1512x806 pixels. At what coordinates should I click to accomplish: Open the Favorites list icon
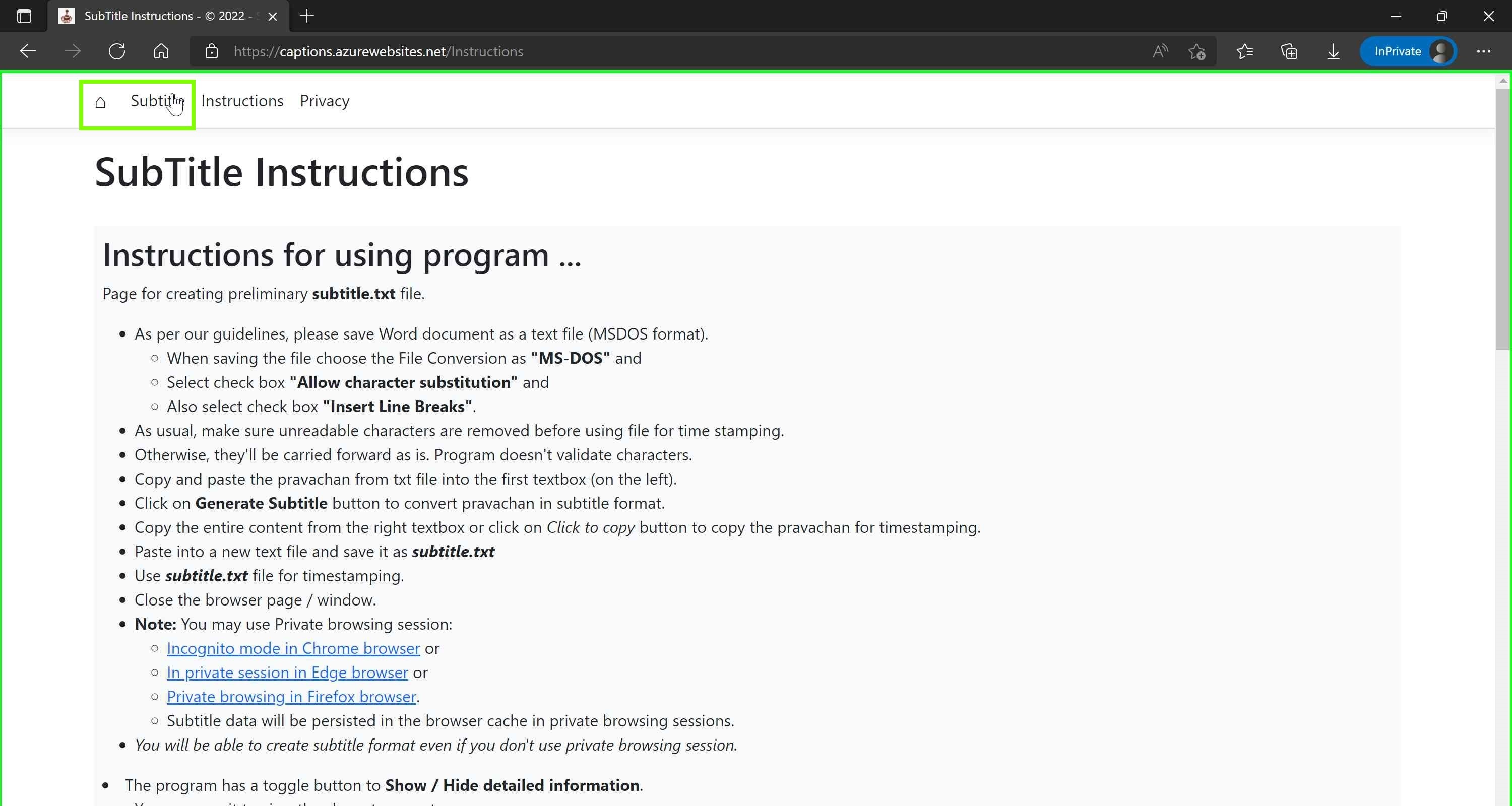click(x=1244, y=51)
